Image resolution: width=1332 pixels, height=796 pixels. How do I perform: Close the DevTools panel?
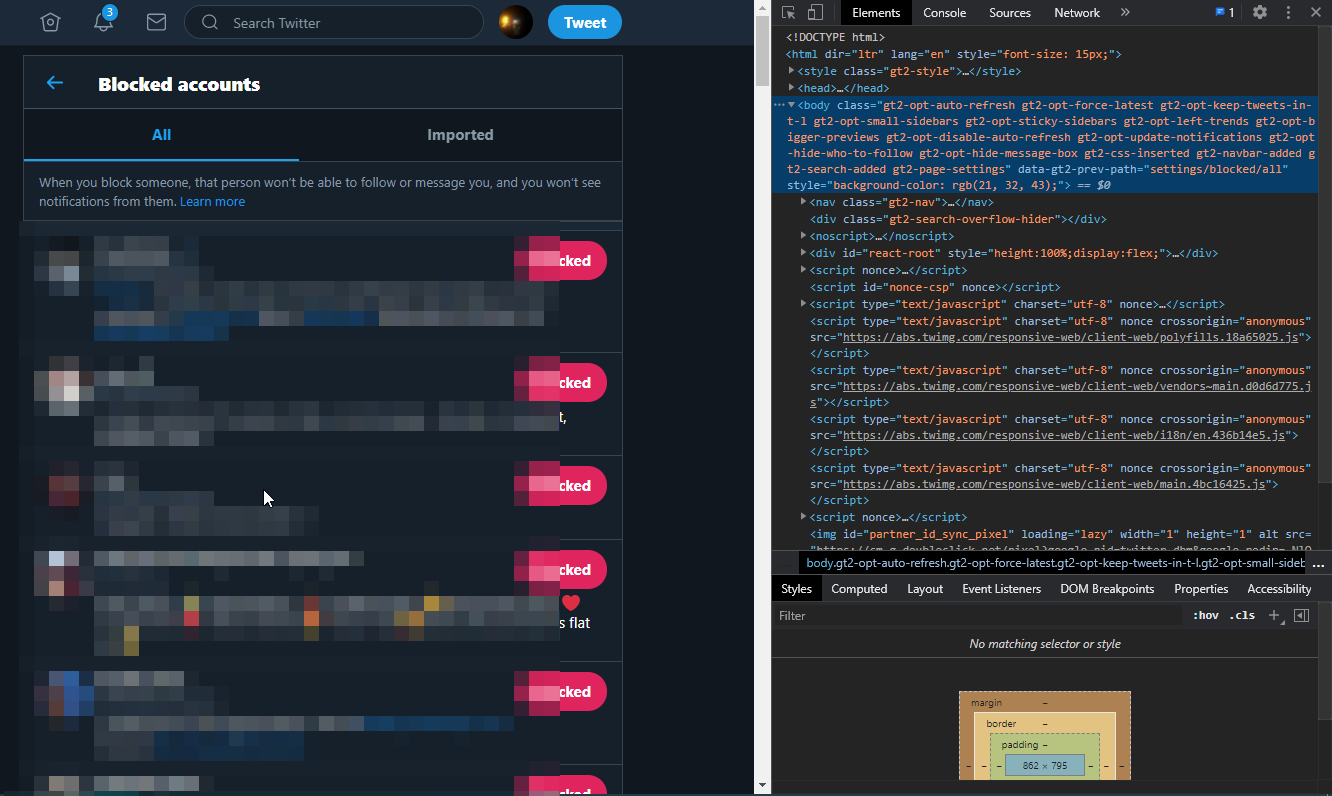point(1316,12)
